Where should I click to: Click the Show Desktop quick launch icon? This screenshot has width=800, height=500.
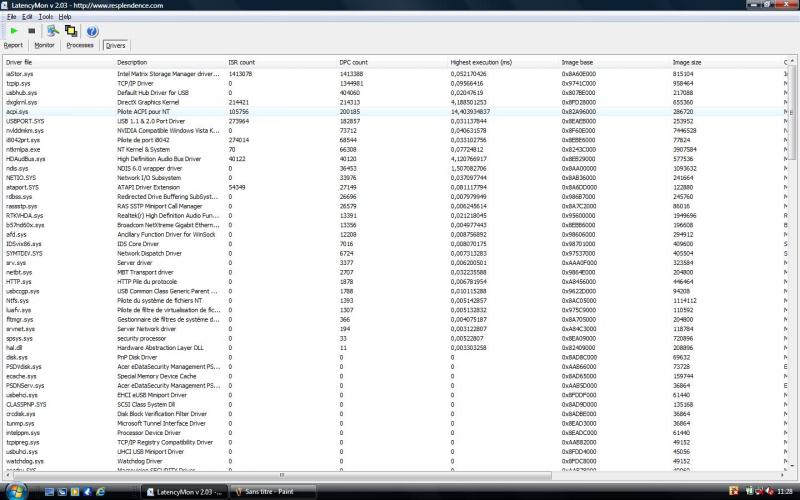(x=49, y=492)
